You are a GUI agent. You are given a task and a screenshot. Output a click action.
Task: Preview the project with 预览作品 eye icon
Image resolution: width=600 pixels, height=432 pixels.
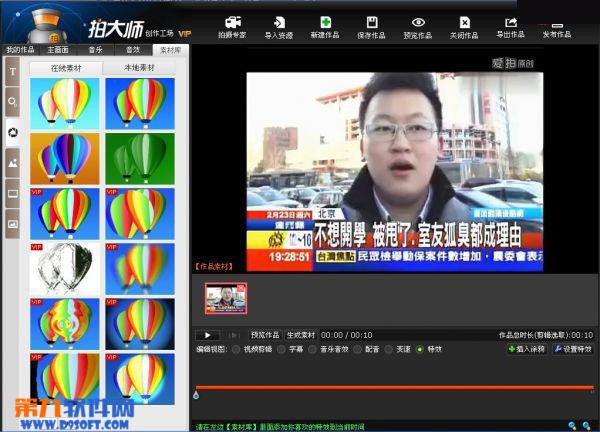click(418, 28)
